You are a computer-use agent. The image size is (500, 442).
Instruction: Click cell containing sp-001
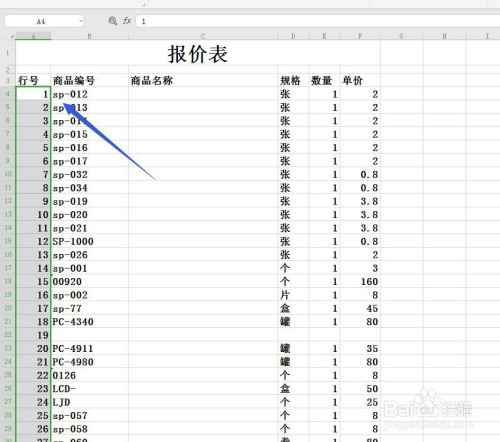[x=89, y=268]
